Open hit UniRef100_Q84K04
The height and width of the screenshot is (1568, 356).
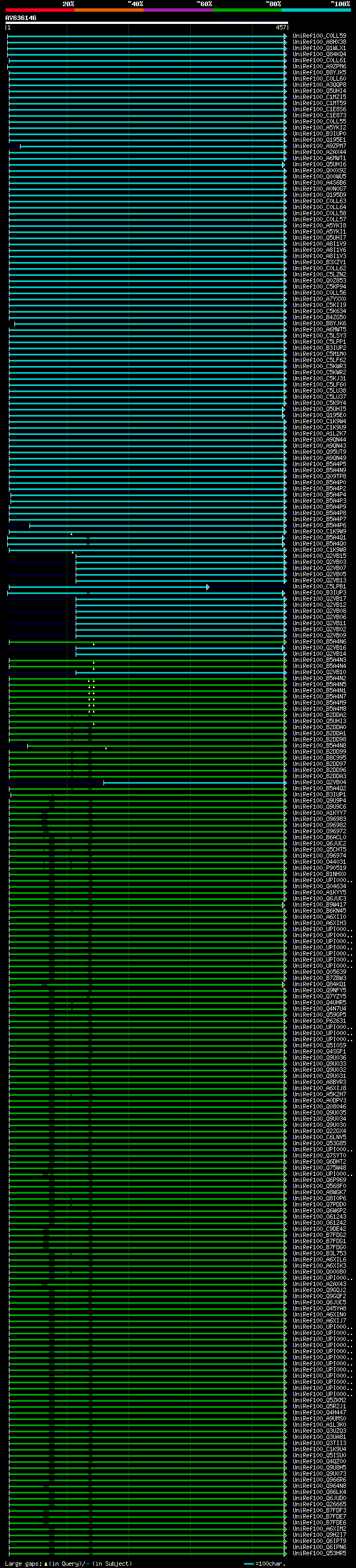pos(319,54)
